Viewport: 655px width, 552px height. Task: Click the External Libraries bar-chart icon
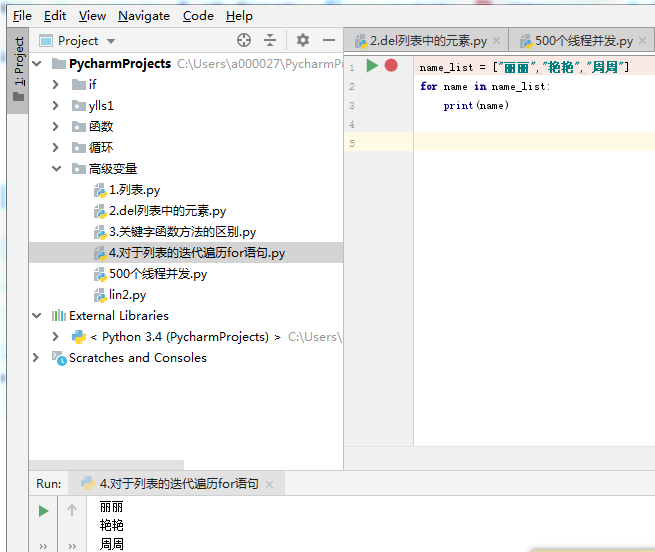(x=59, y=315)
